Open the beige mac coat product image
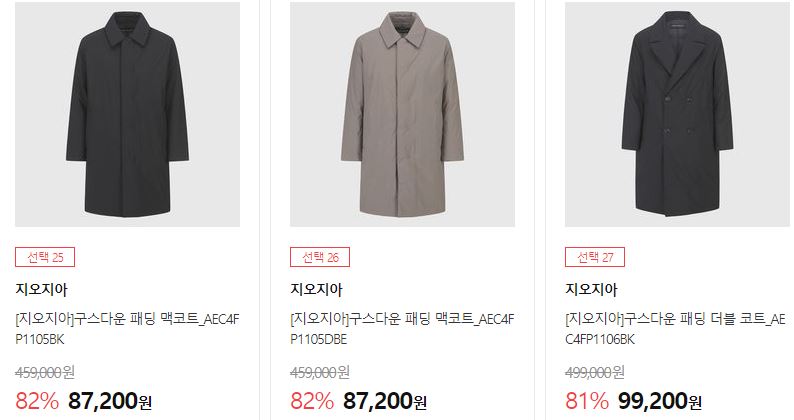794x420 pixels. [402, 114]
